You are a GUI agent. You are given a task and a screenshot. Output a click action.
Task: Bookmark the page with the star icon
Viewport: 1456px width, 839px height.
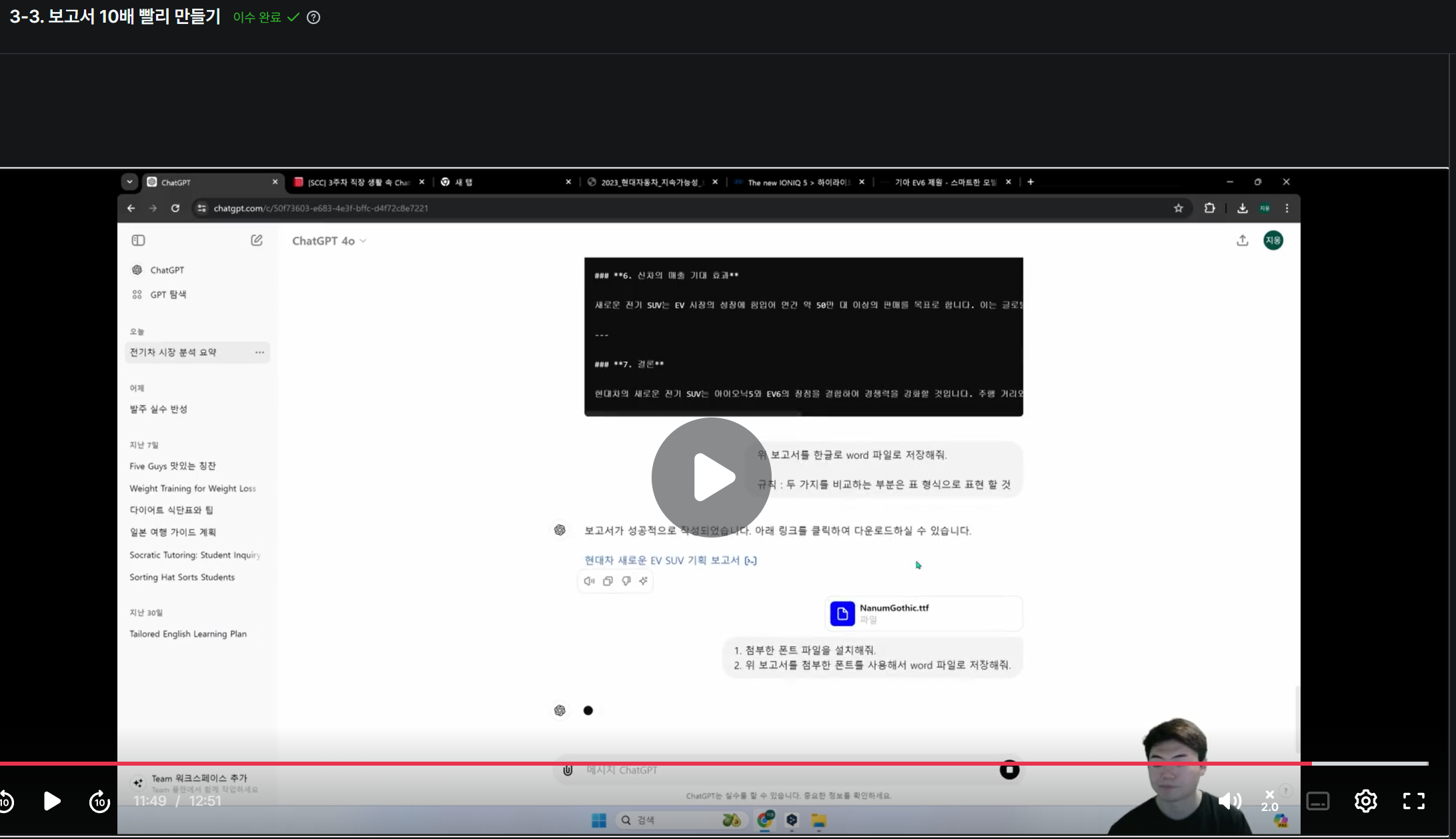[1179, 208]
